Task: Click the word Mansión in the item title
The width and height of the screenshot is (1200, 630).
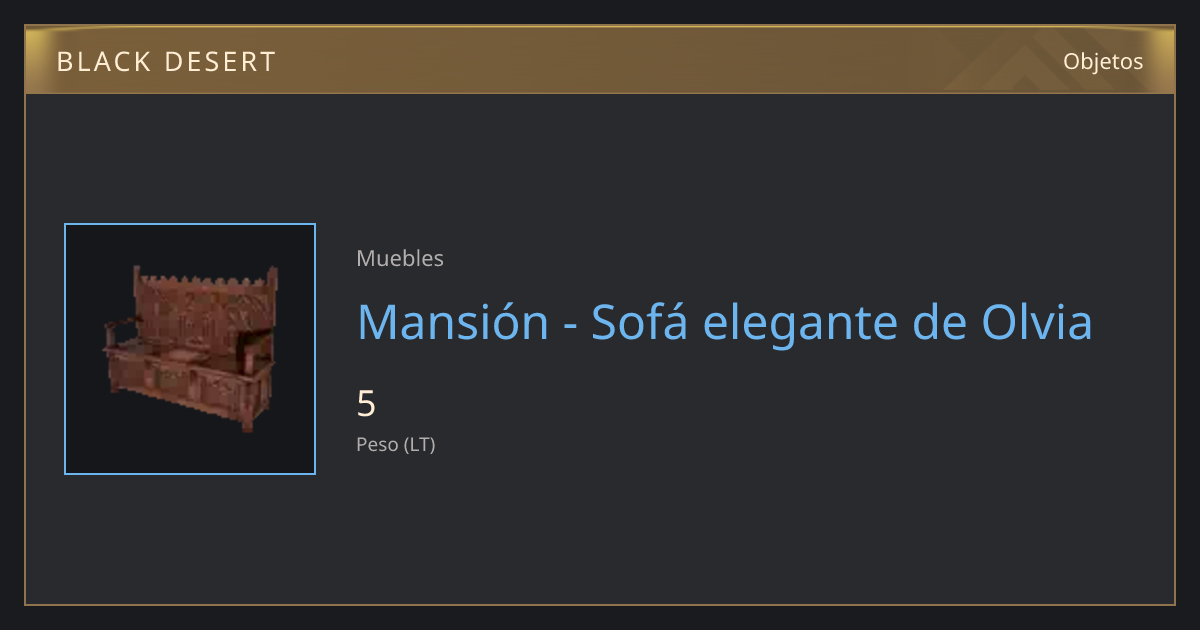Action: pos(453,322)
